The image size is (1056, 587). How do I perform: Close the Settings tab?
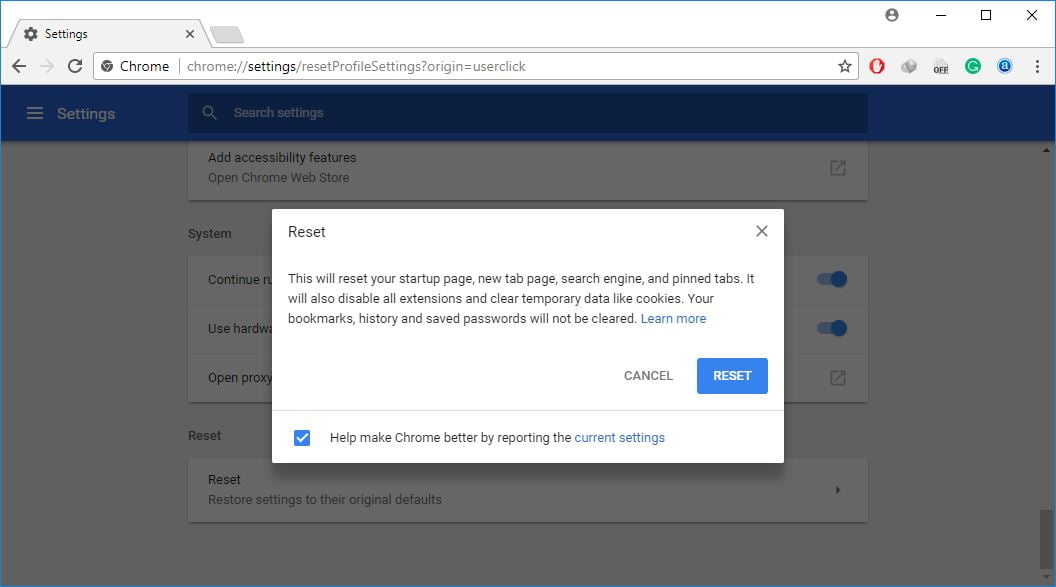(x=190, y=34)
